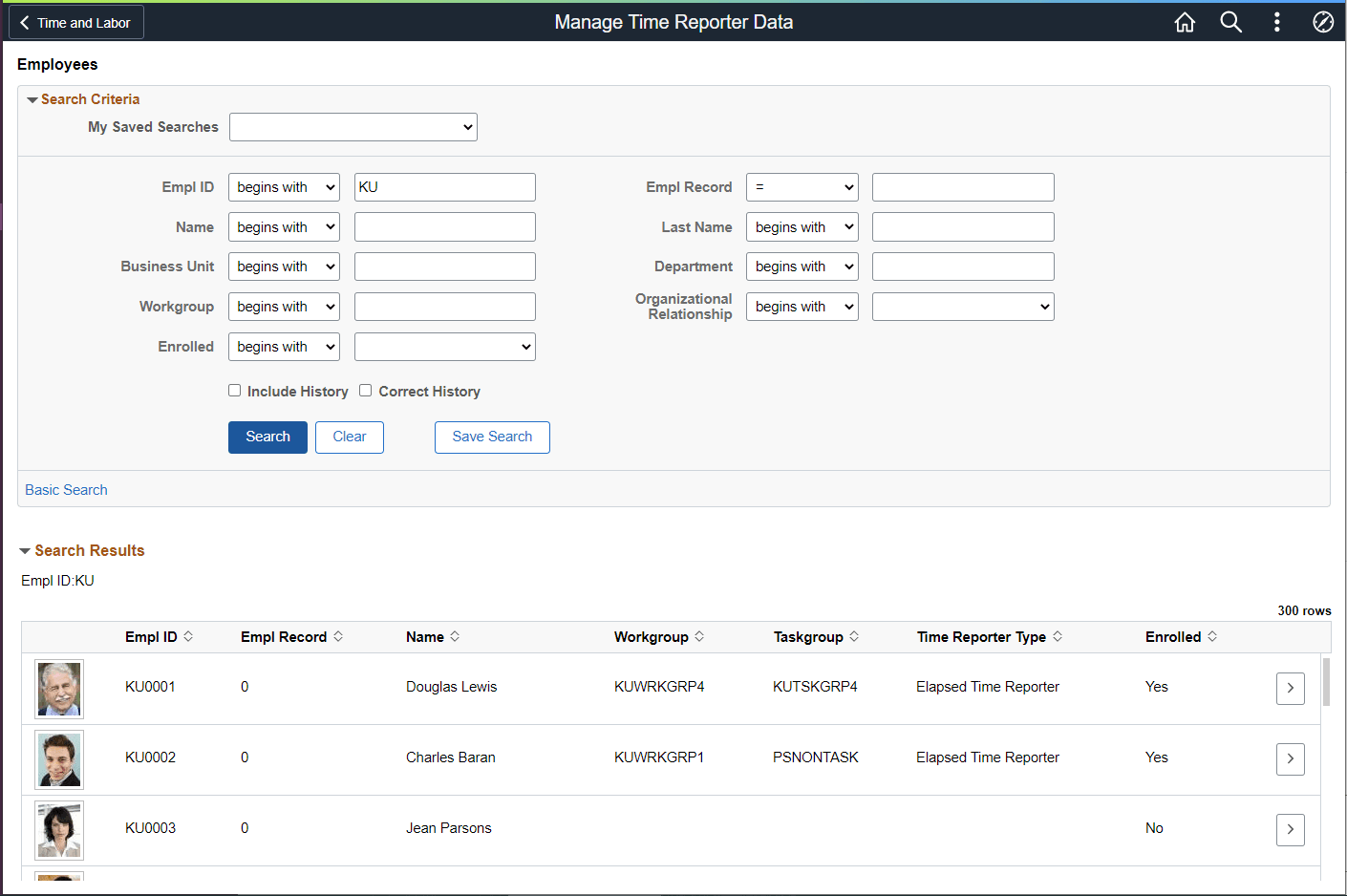Open details chevron for Douglas Lewis row
Image resolution: width=1347 pixels, height=896 pixels.
[x=1290, y=688]
